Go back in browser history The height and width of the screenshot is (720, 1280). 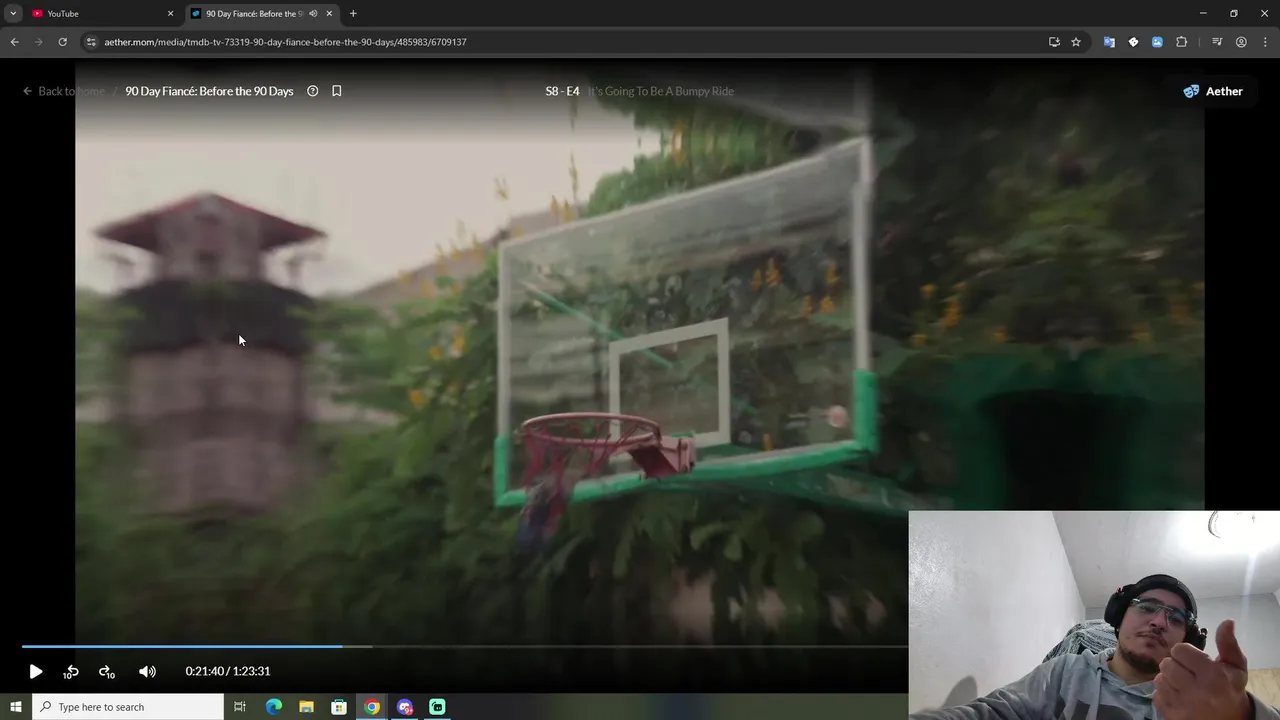14,42
